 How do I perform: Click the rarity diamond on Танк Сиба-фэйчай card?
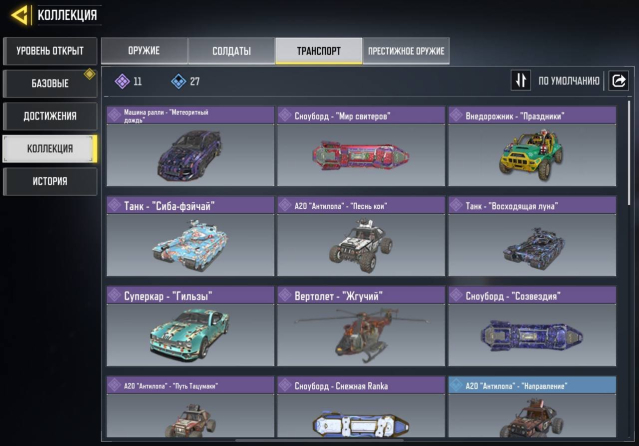point(115,205)
